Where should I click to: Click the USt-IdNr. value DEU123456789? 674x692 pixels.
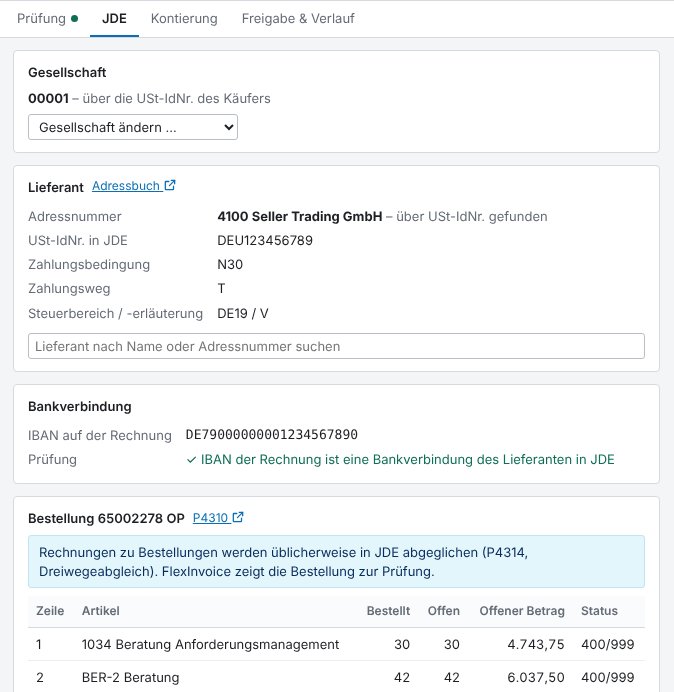point(265,241)
